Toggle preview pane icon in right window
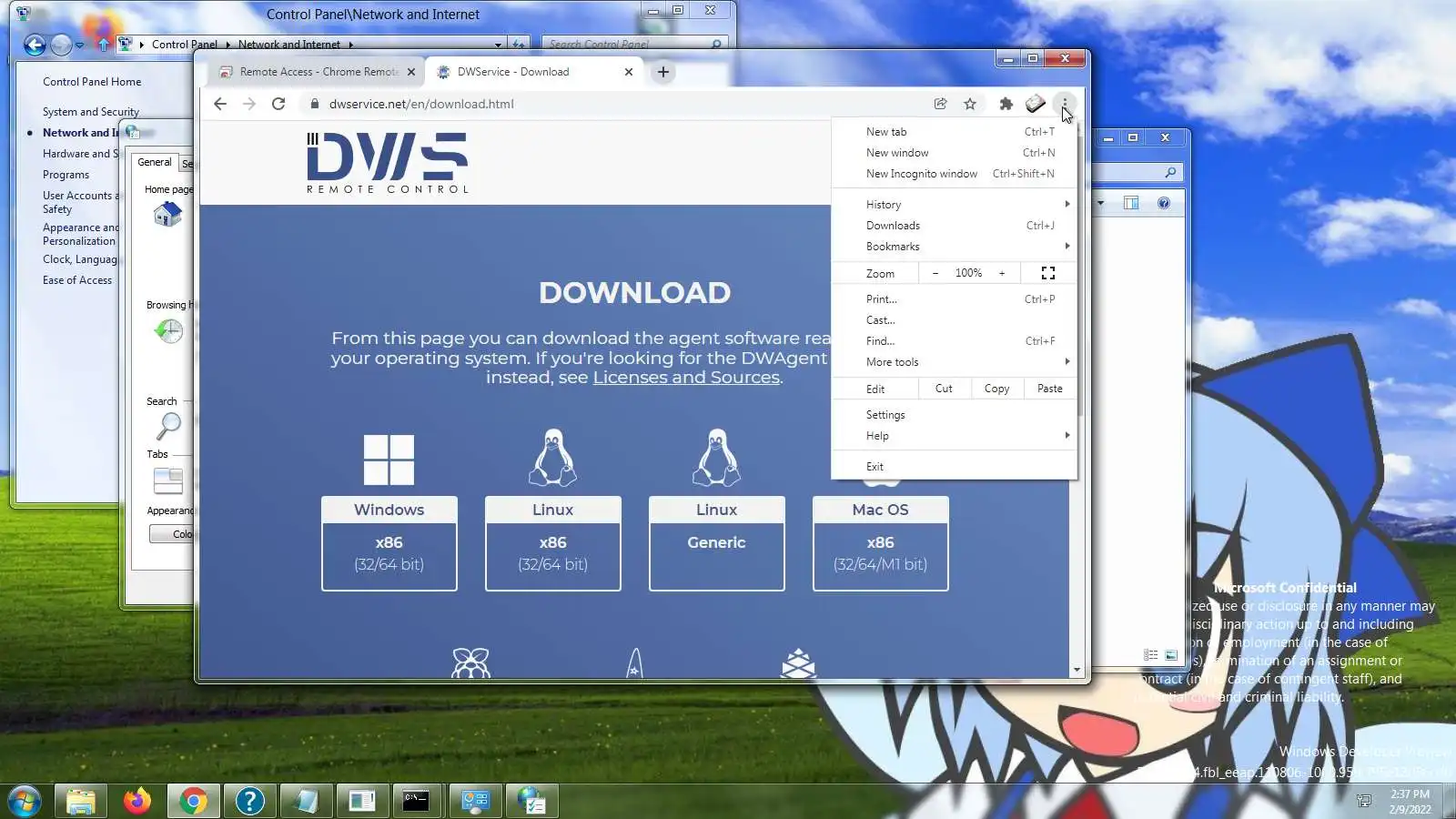The image size is (1456, 819). [x=1131, y=203]
